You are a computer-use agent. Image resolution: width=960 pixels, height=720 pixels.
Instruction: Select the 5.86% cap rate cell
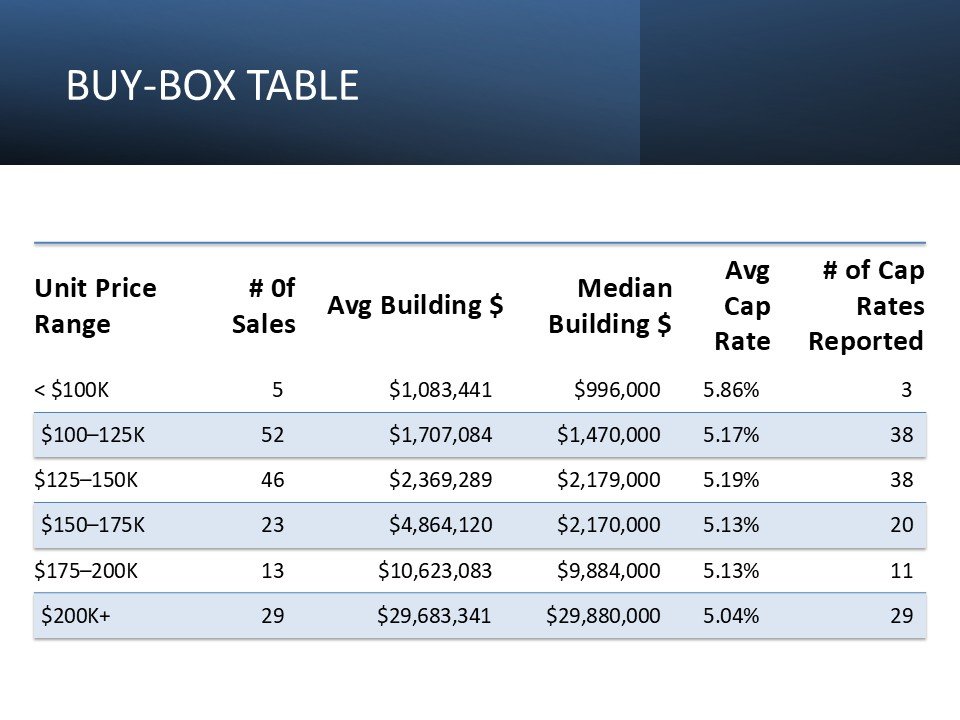[x=731, y=389]
